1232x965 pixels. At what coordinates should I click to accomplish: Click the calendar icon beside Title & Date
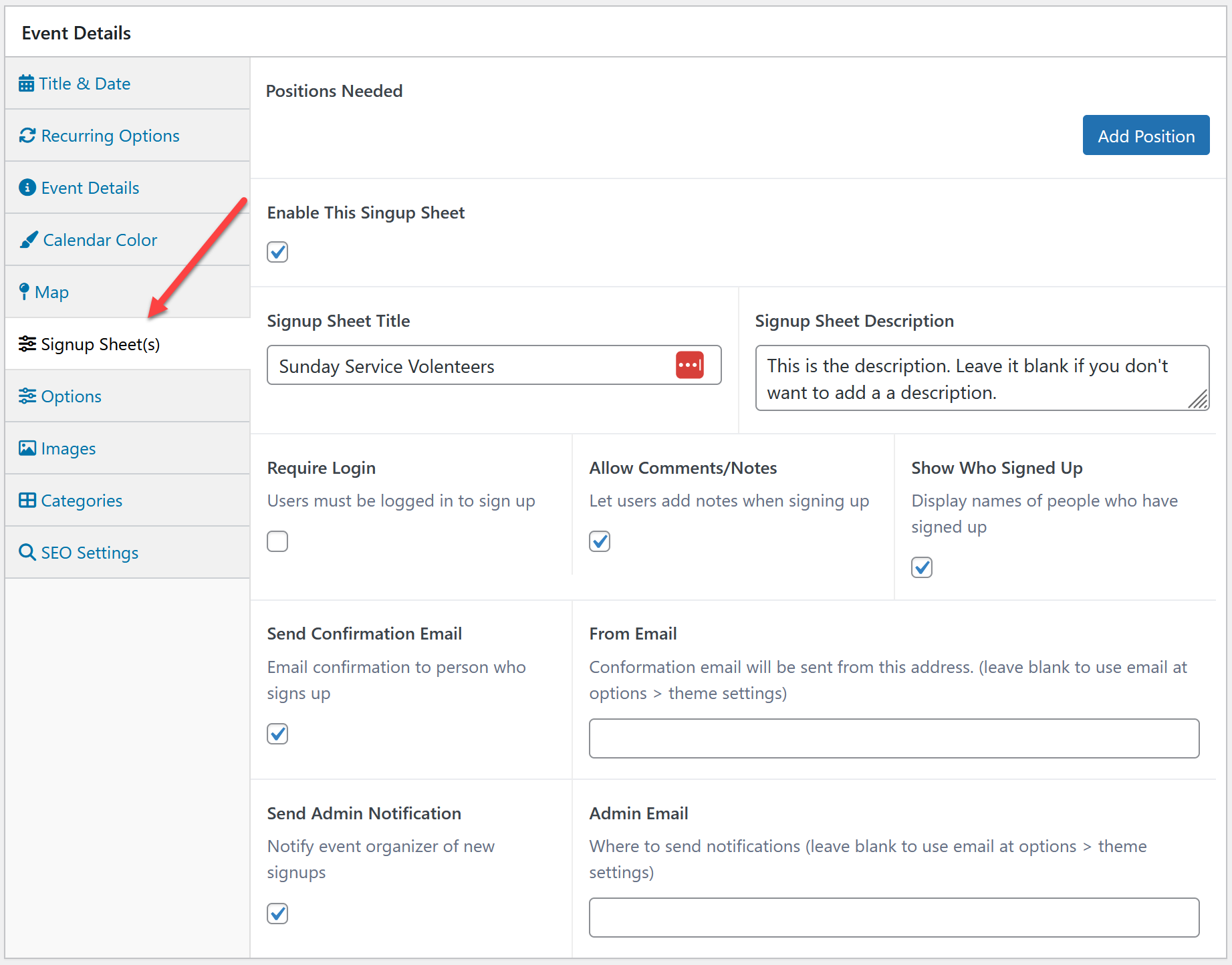(26, 84)
